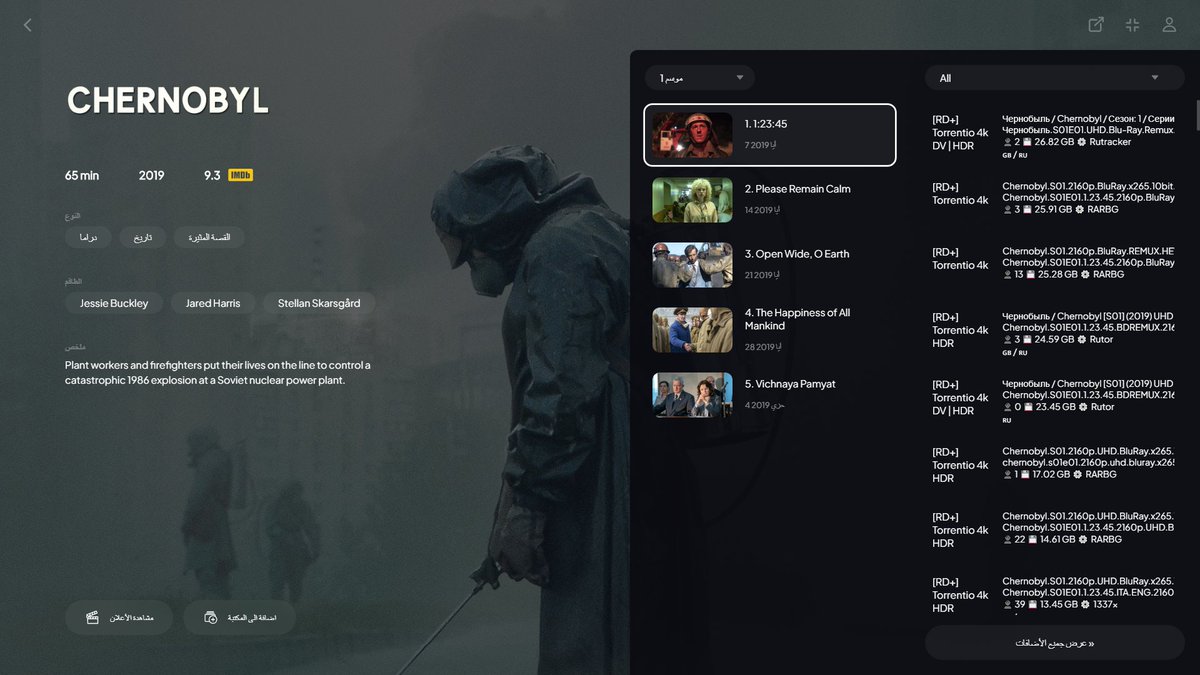
Task: Select episode 1. 1:23:45
Action: point(770,134)
